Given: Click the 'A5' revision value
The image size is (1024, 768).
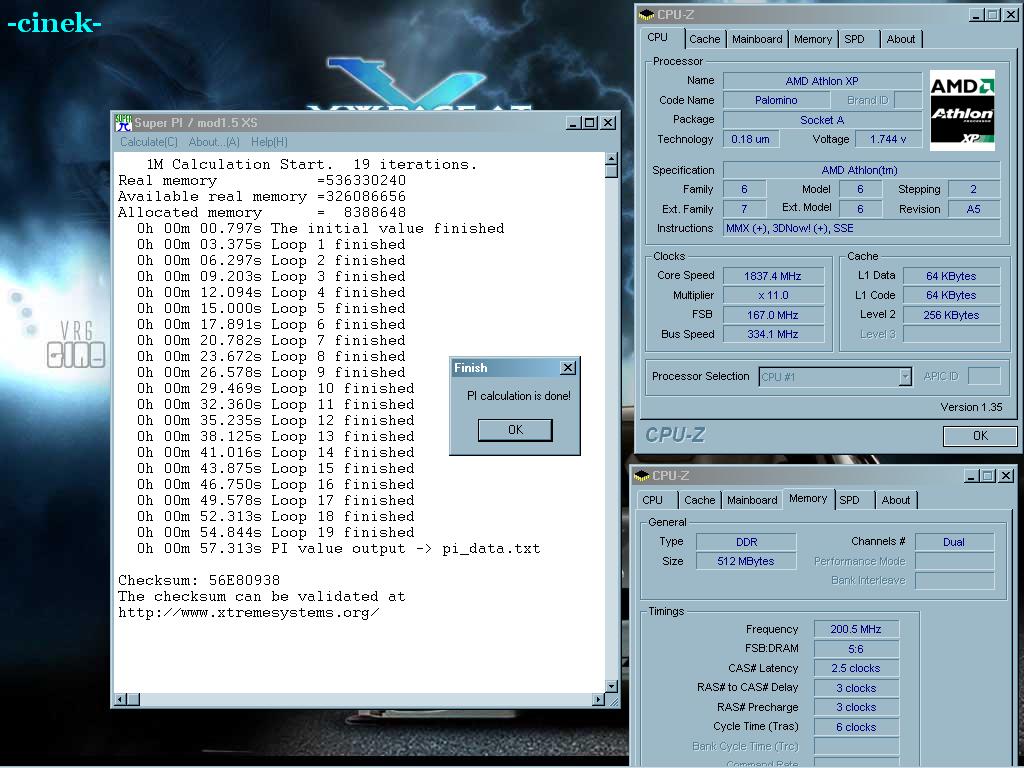Looking at the screenshot, I should point(973,209).
